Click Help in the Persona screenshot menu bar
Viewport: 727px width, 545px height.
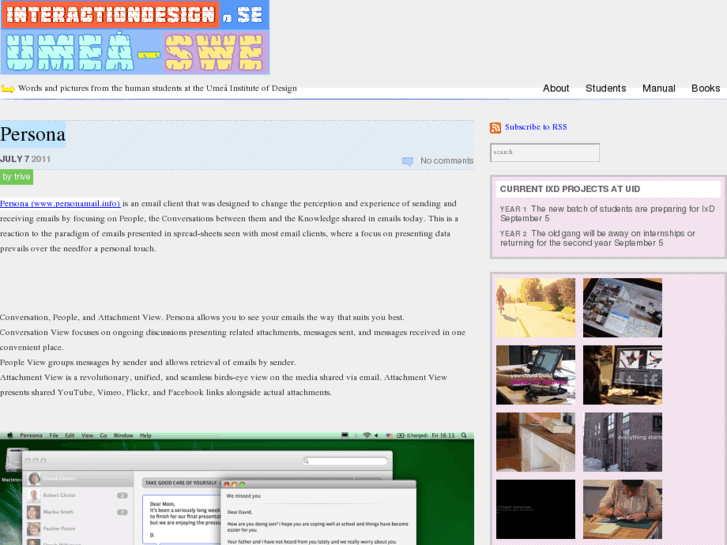point(146,436)
